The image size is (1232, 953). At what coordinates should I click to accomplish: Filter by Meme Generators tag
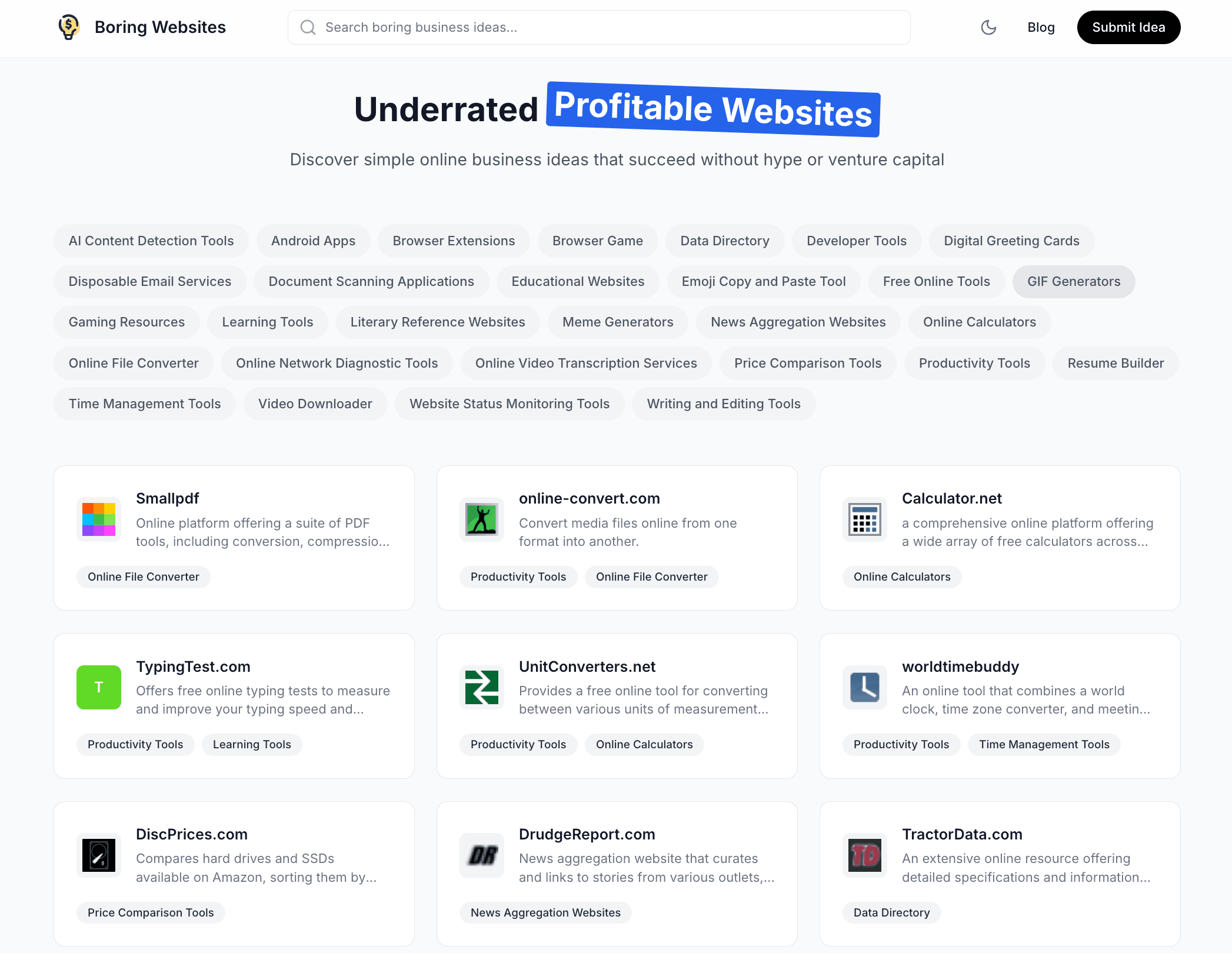[618, 322]
